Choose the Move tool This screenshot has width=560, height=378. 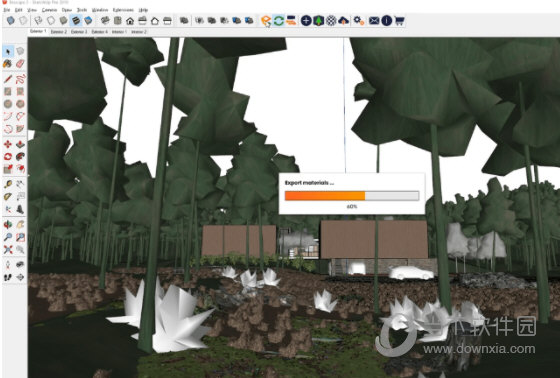point(8,144)
